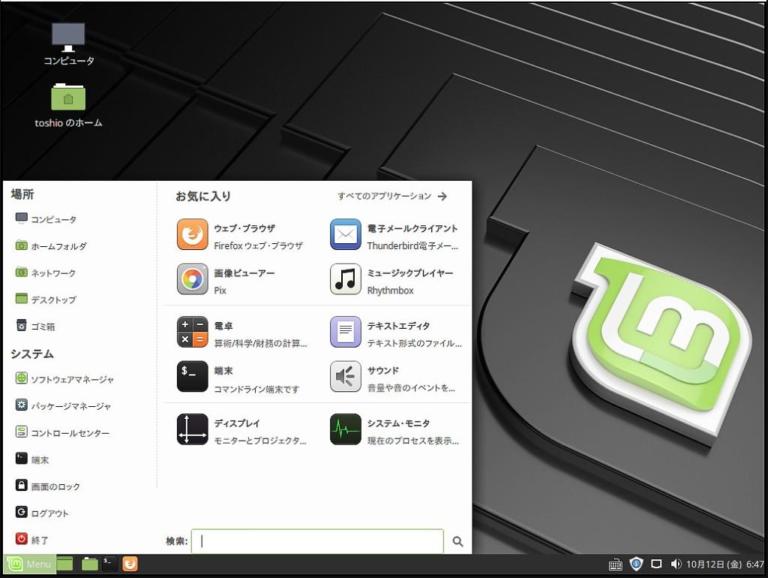The width and height of the screenshot is (768, 578).
Task: Launch Rhythmbox music player
Action: coord(345,280)
